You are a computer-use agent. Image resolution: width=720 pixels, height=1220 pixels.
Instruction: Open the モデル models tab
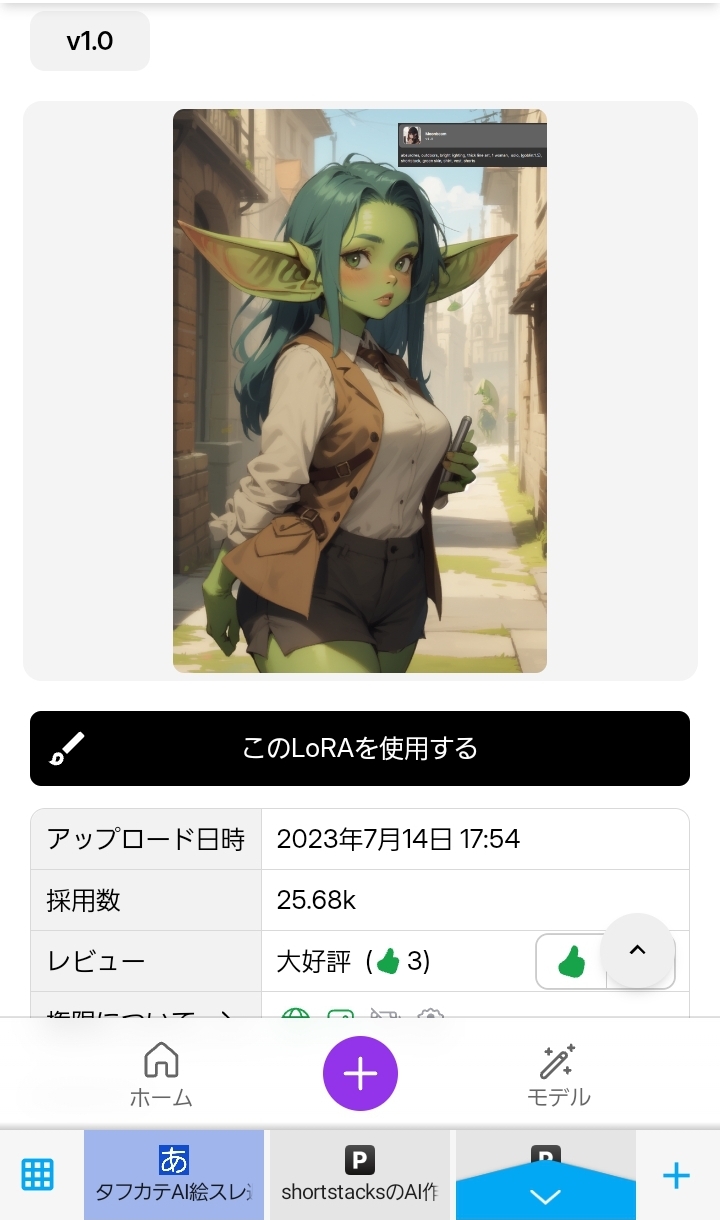[x=558, y=1074]
